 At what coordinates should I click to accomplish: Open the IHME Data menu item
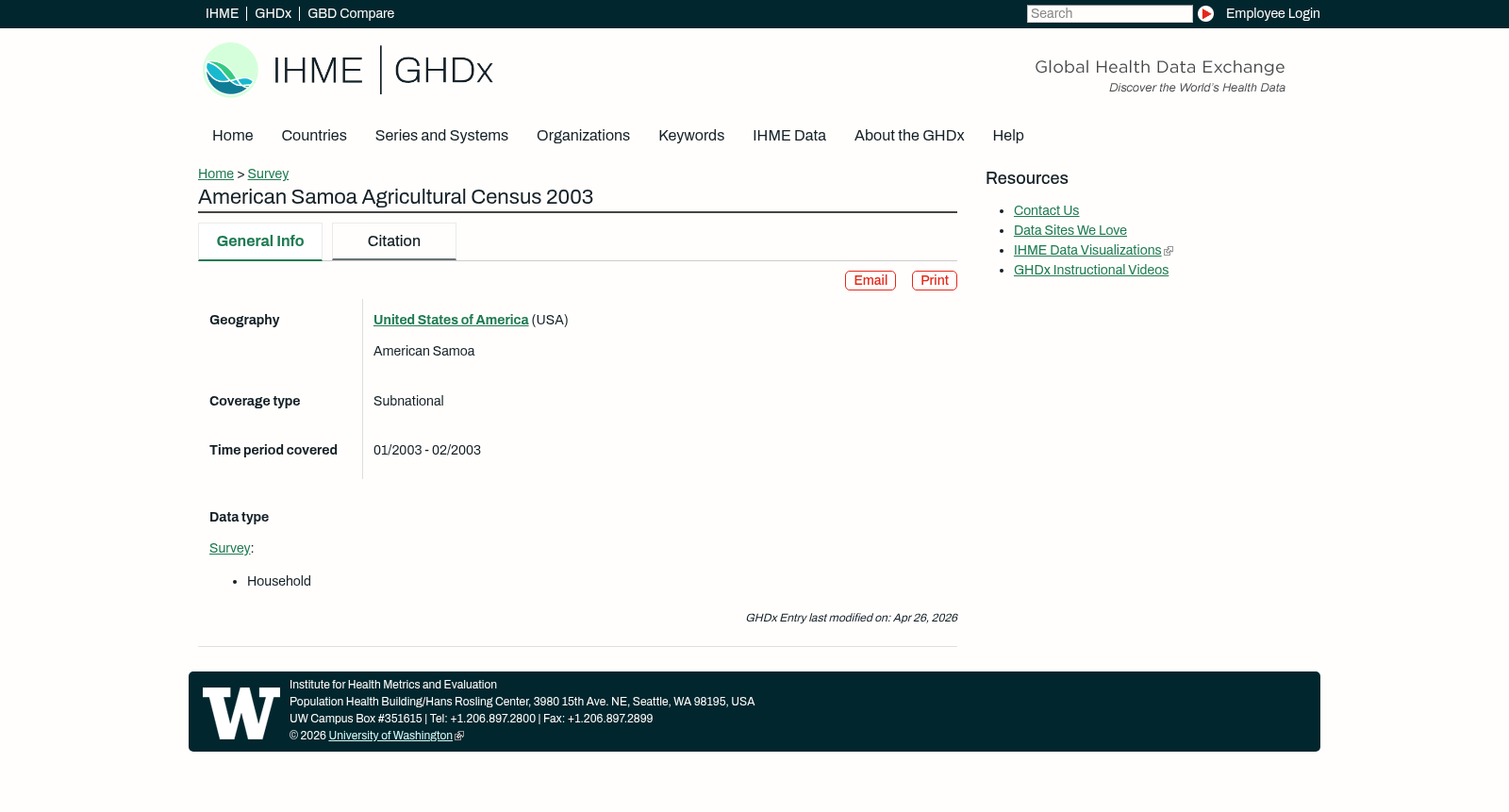[789, 135]
